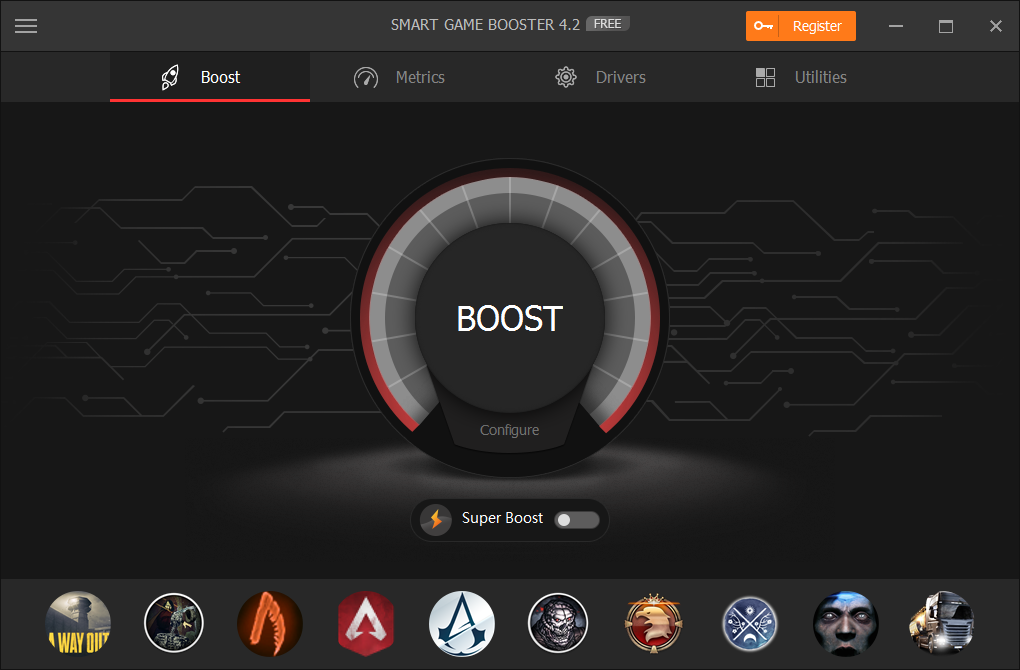Enable the Super Boost switch
The height and width of the screenshot is (670, 1020).
[x=576, y=519]
